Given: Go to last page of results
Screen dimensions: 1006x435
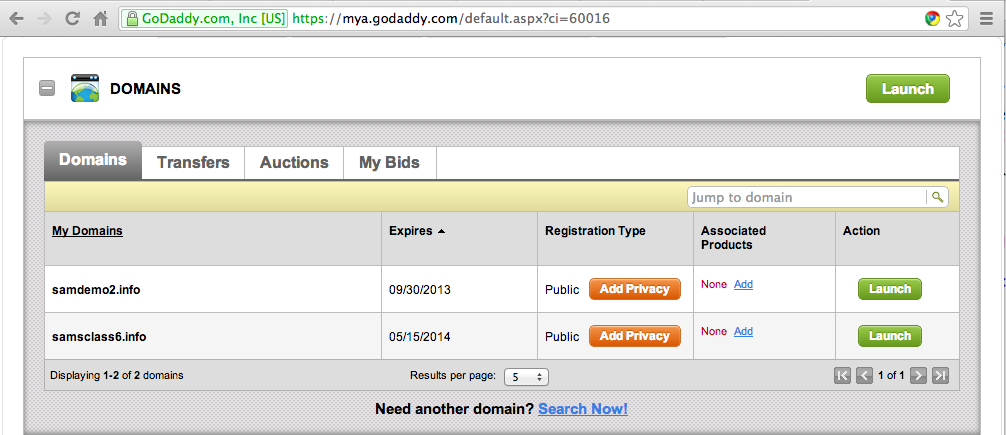Looking at the screenshot, I should 939,376.
